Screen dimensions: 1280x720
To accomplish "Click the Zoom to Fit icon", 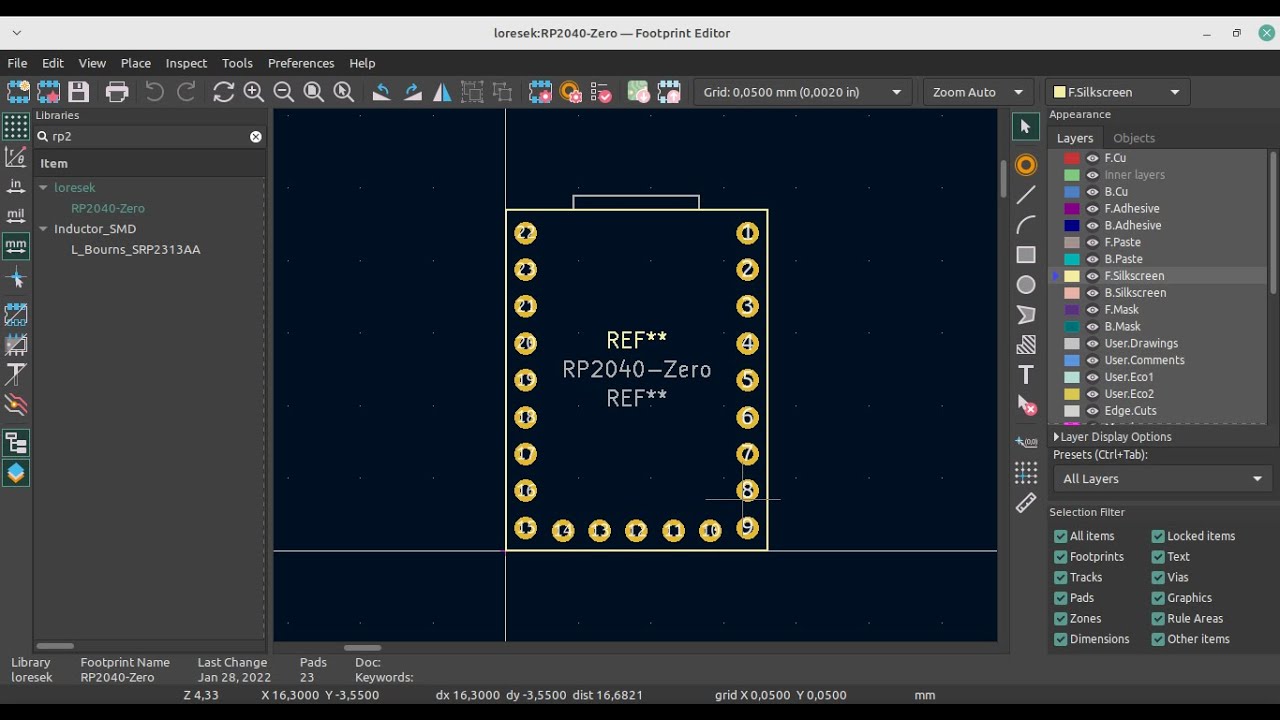I will click(x=314, y=92).
